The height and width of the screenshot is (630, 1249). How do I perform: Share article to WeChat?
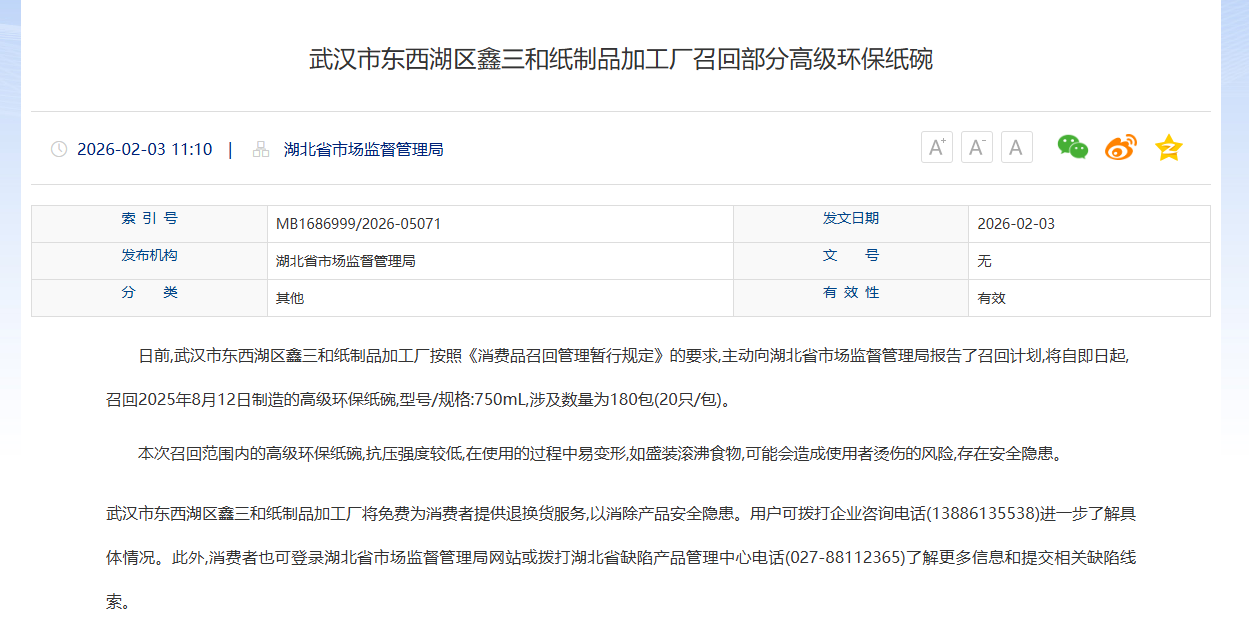[1072, 148]
